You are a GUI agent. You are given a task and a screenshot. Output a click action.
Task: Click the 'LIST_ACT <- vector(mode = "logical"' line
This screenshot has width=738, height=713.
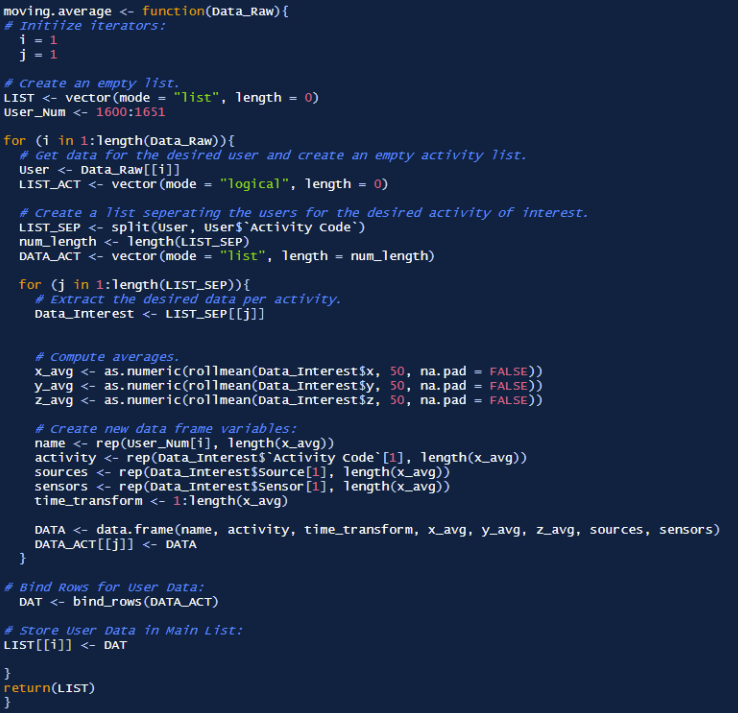pos(203,184)
